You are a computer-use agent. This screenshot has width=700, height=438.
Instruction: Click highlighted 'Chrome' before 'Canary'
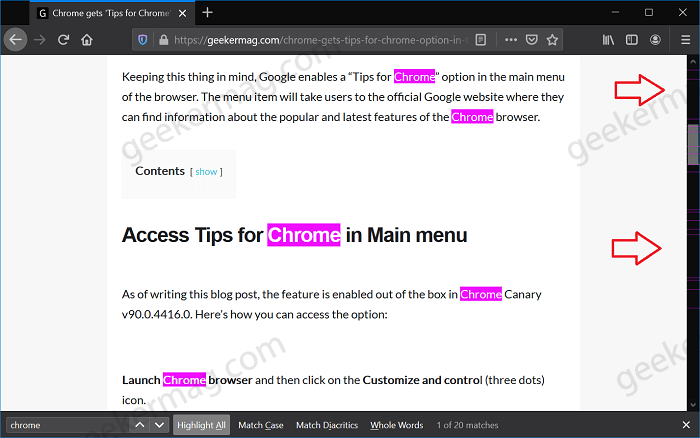481,294
